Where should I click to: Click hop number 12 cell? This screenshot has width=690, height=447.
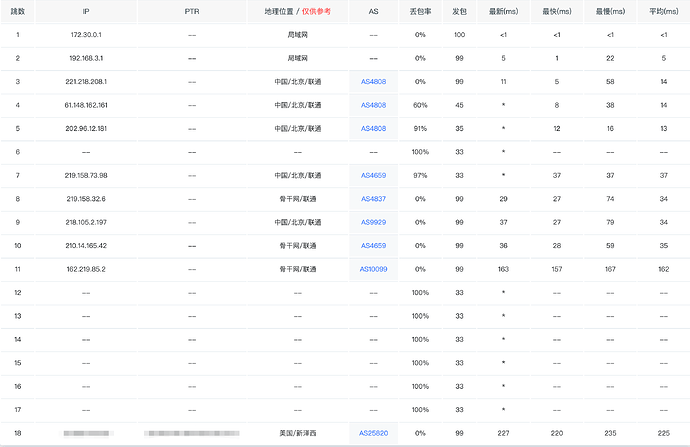18,293
